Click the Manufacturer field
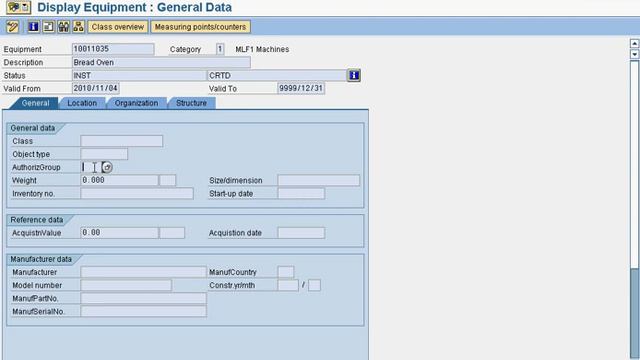The width and height of the screenshot is (640, 360). tap(143, 272)
